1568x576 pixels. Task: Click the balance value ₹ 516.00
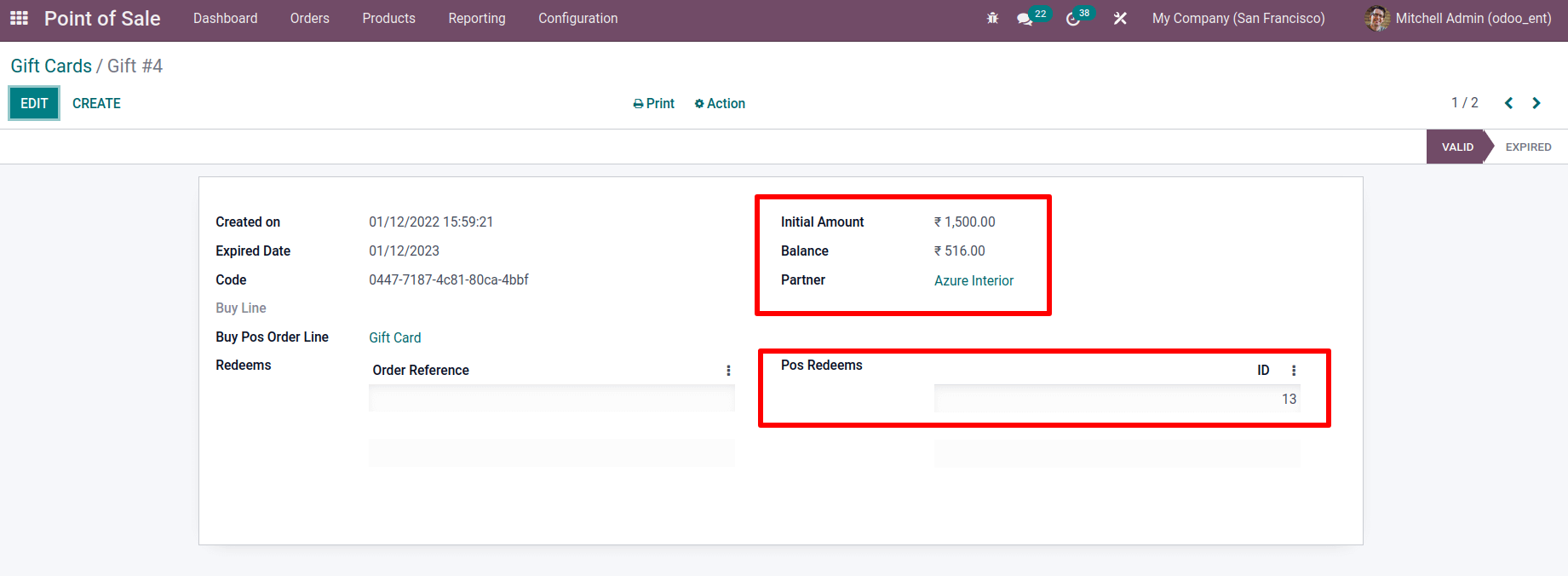(959, 251)
